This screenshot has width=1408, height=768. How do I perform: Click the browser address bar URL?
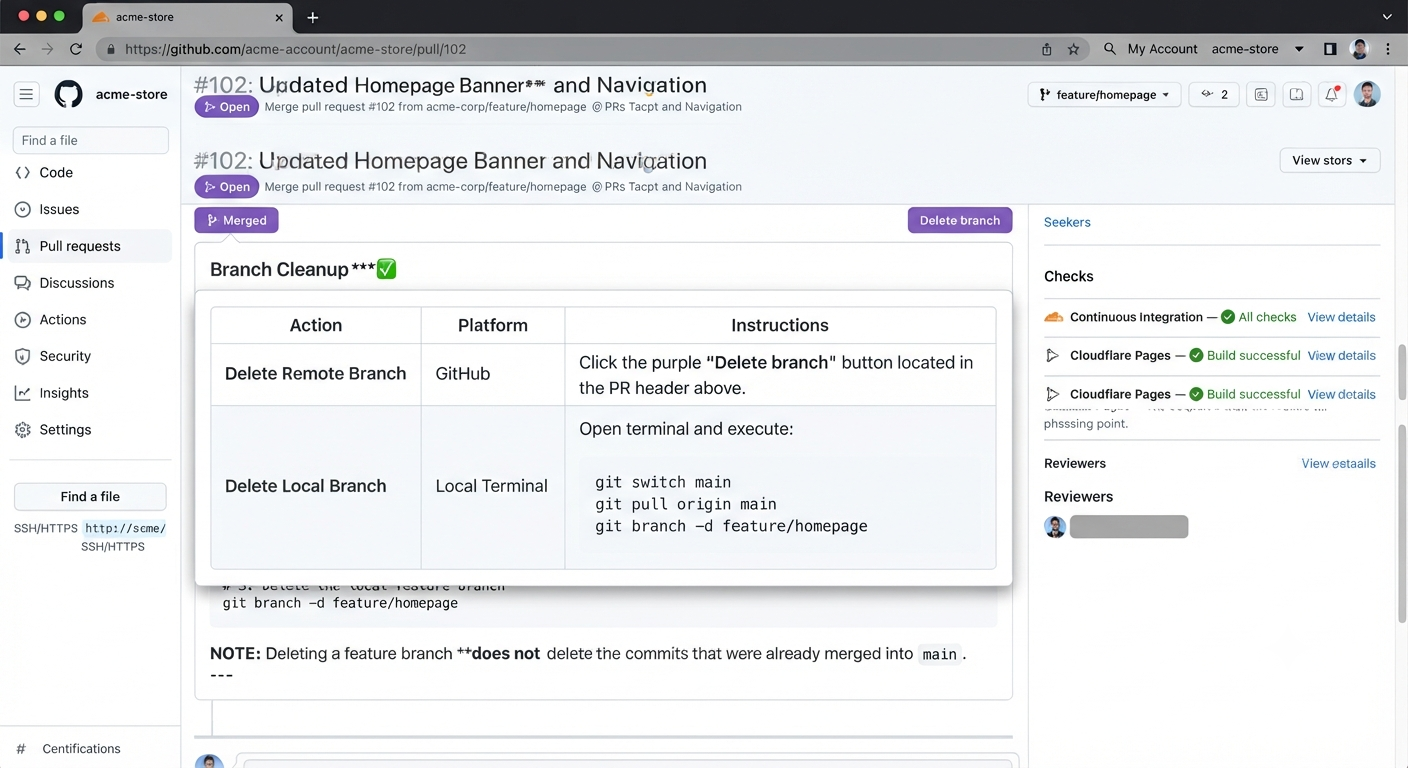coord(295,49)
